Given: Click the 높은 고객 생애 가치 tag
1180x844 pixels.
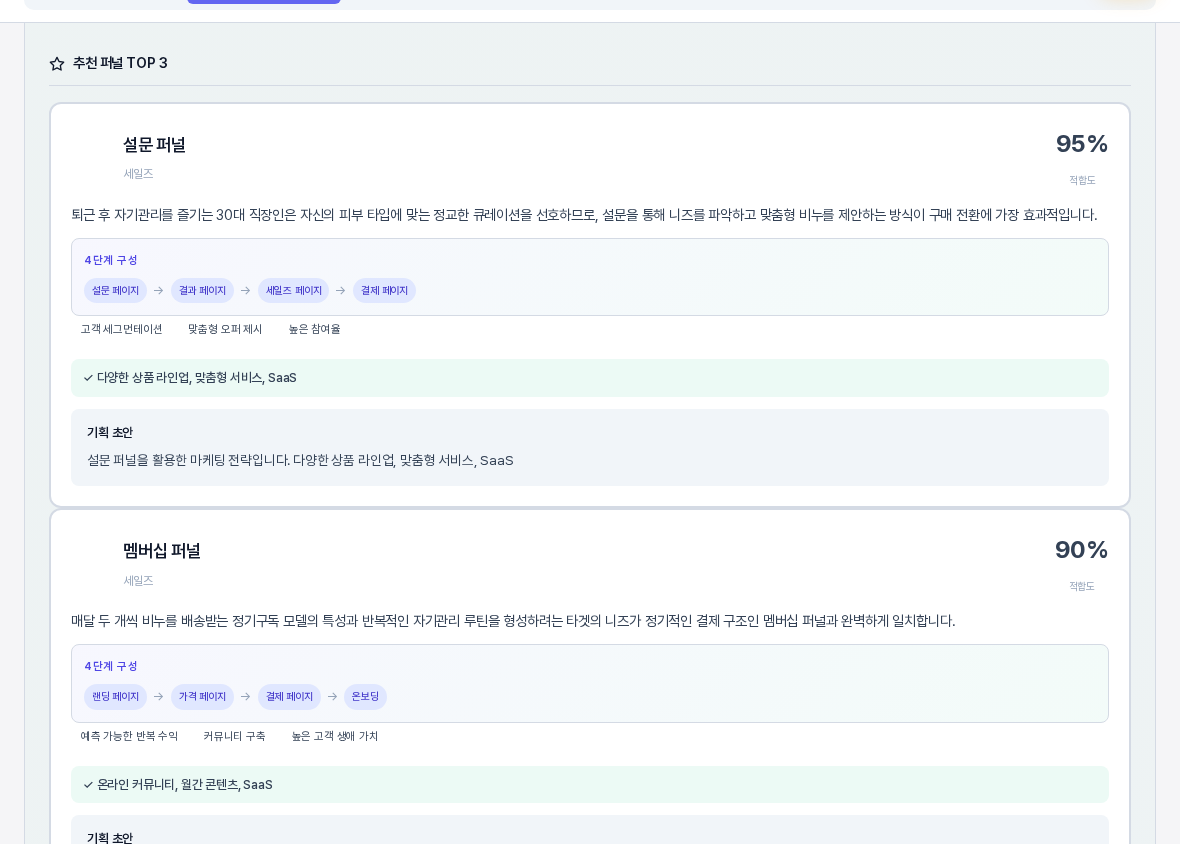Looking at the screenshot, I should pyautogui.click(x=335, y=736).
